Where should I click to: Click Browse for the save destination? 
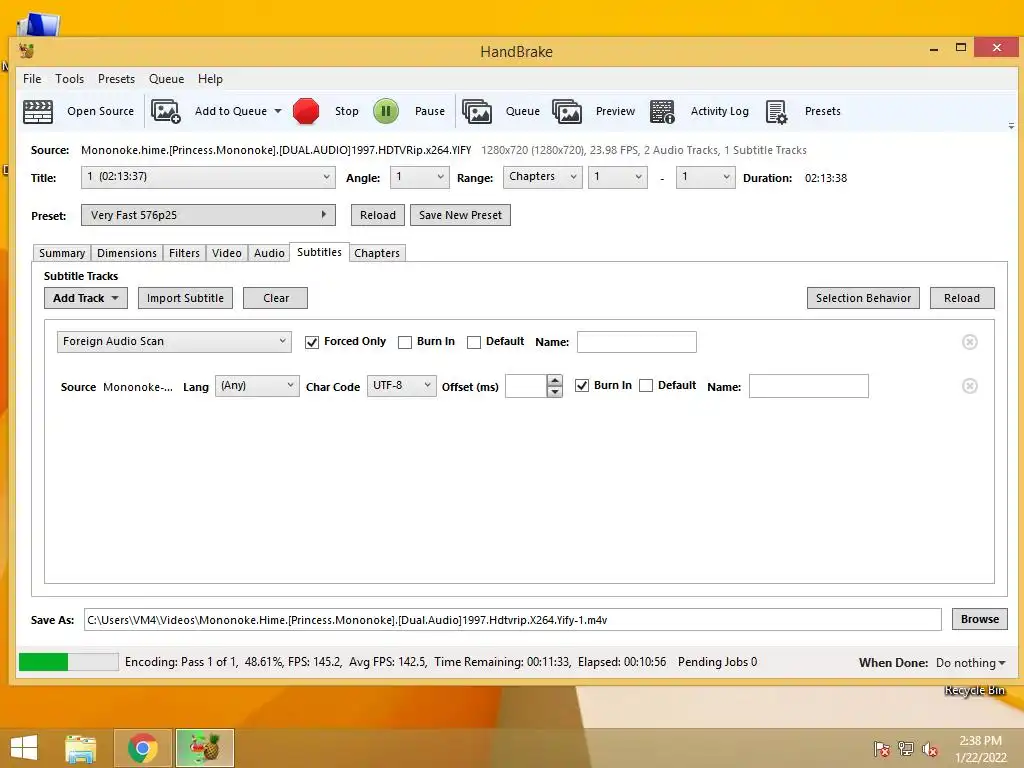pyautogui.click(x=980, y=619)
